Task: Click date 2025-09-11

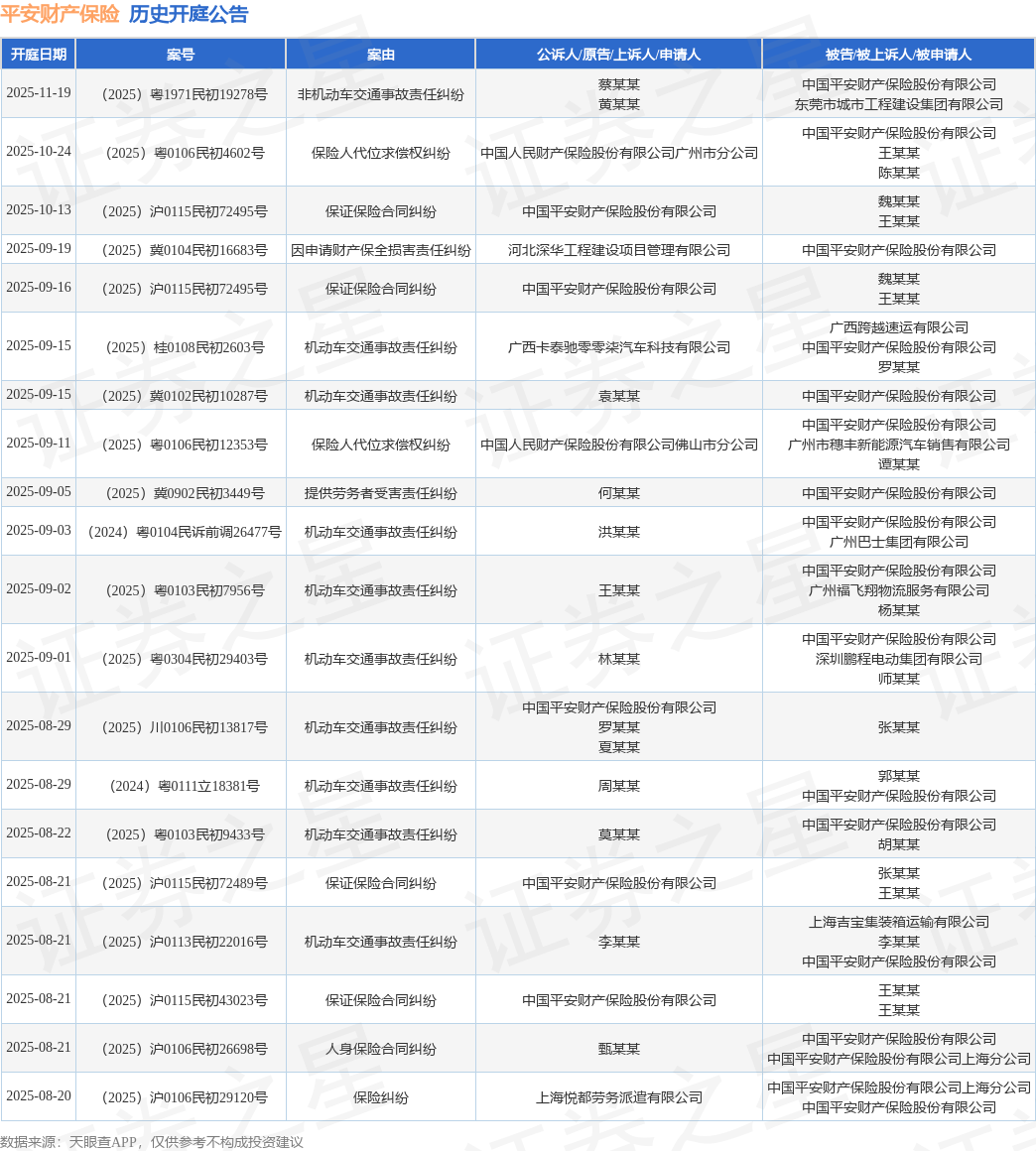Action: click(x=39, y=444)
